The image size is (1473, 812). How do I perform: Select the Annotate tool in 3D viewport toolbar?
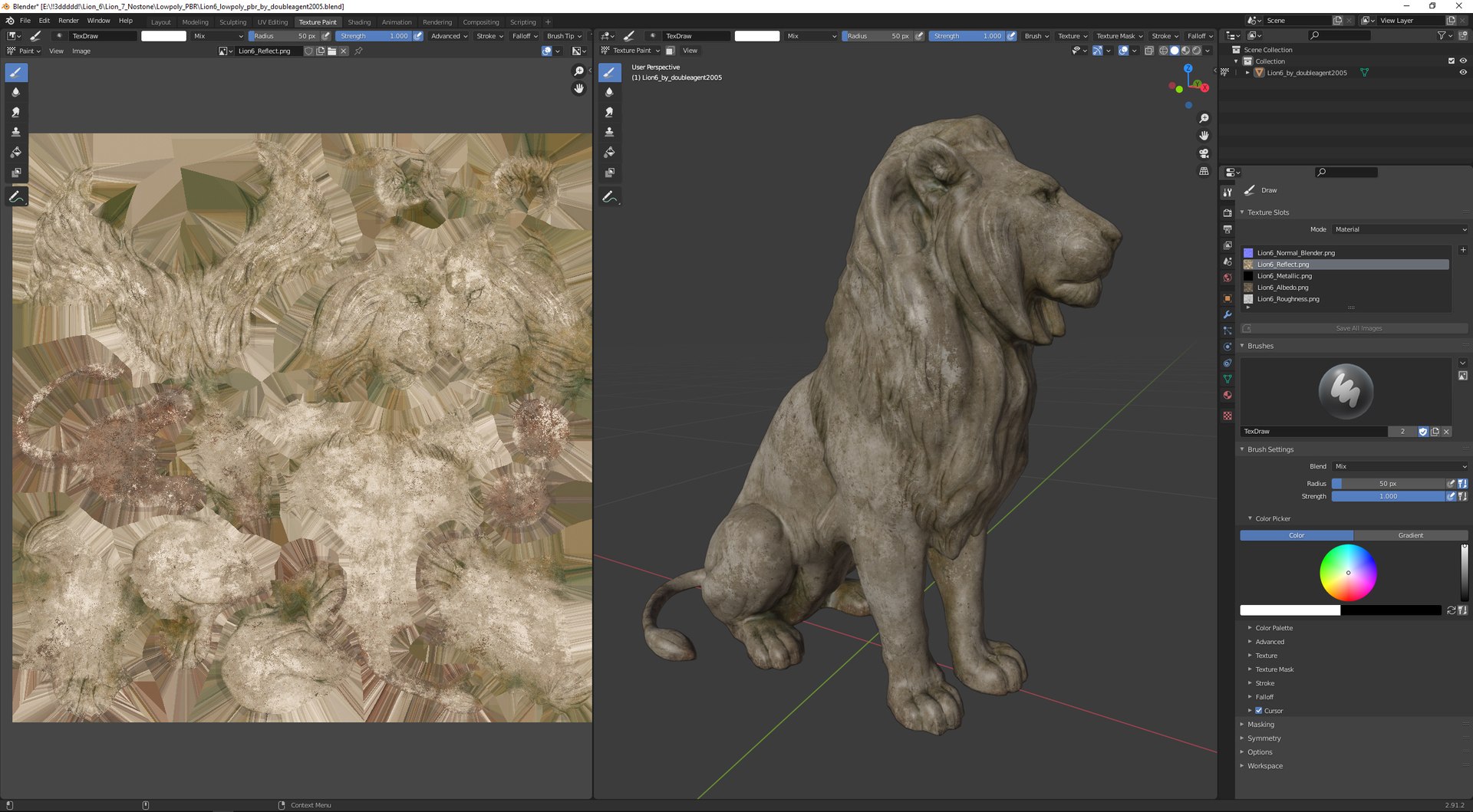(609, 197)
